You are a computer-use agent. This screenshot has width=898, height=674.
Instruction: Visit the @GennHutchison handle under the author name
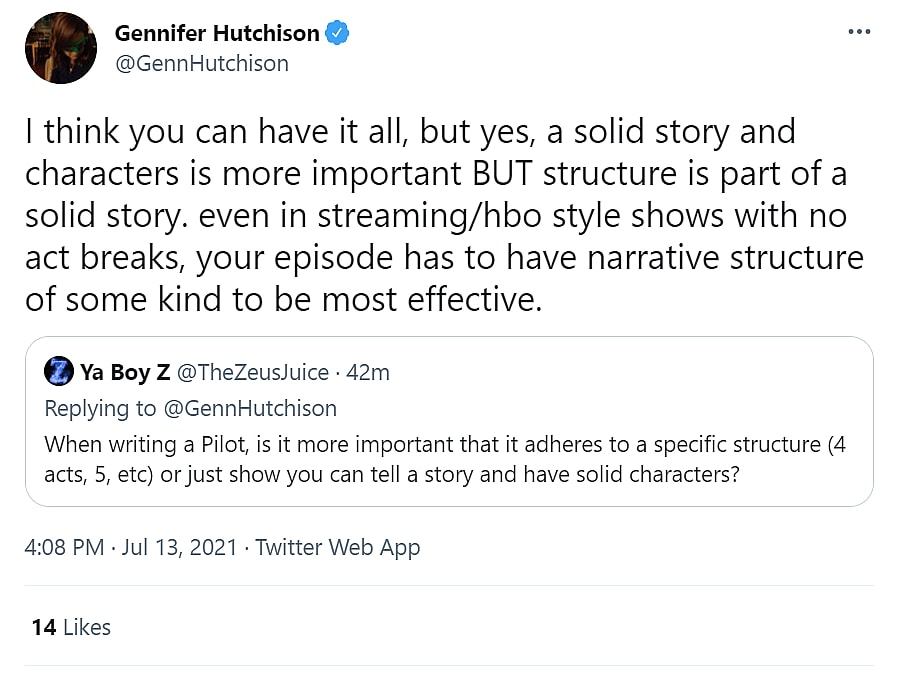point(202,63)
